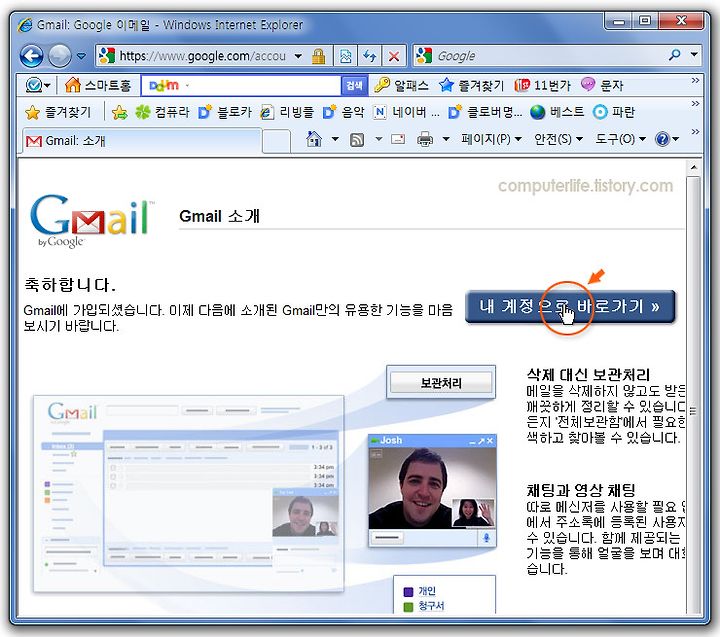The height and width of the screenshot is (637, 720).
Task: Click the compatibility view page icon
Action: (345, 56)
